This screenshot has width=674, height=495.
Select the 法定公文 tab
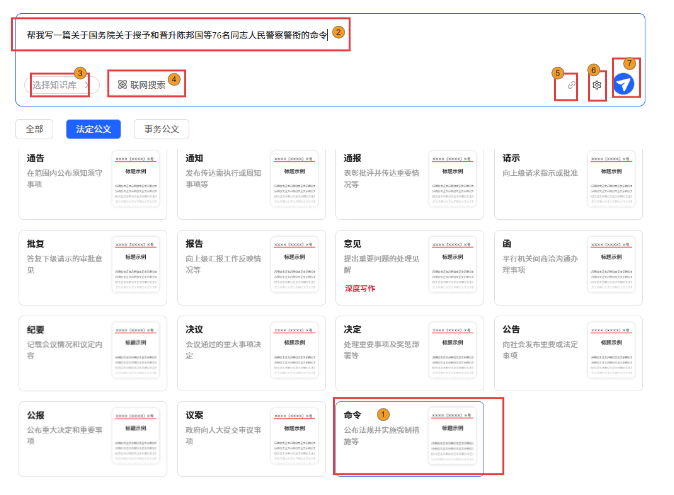click(93, 128)
